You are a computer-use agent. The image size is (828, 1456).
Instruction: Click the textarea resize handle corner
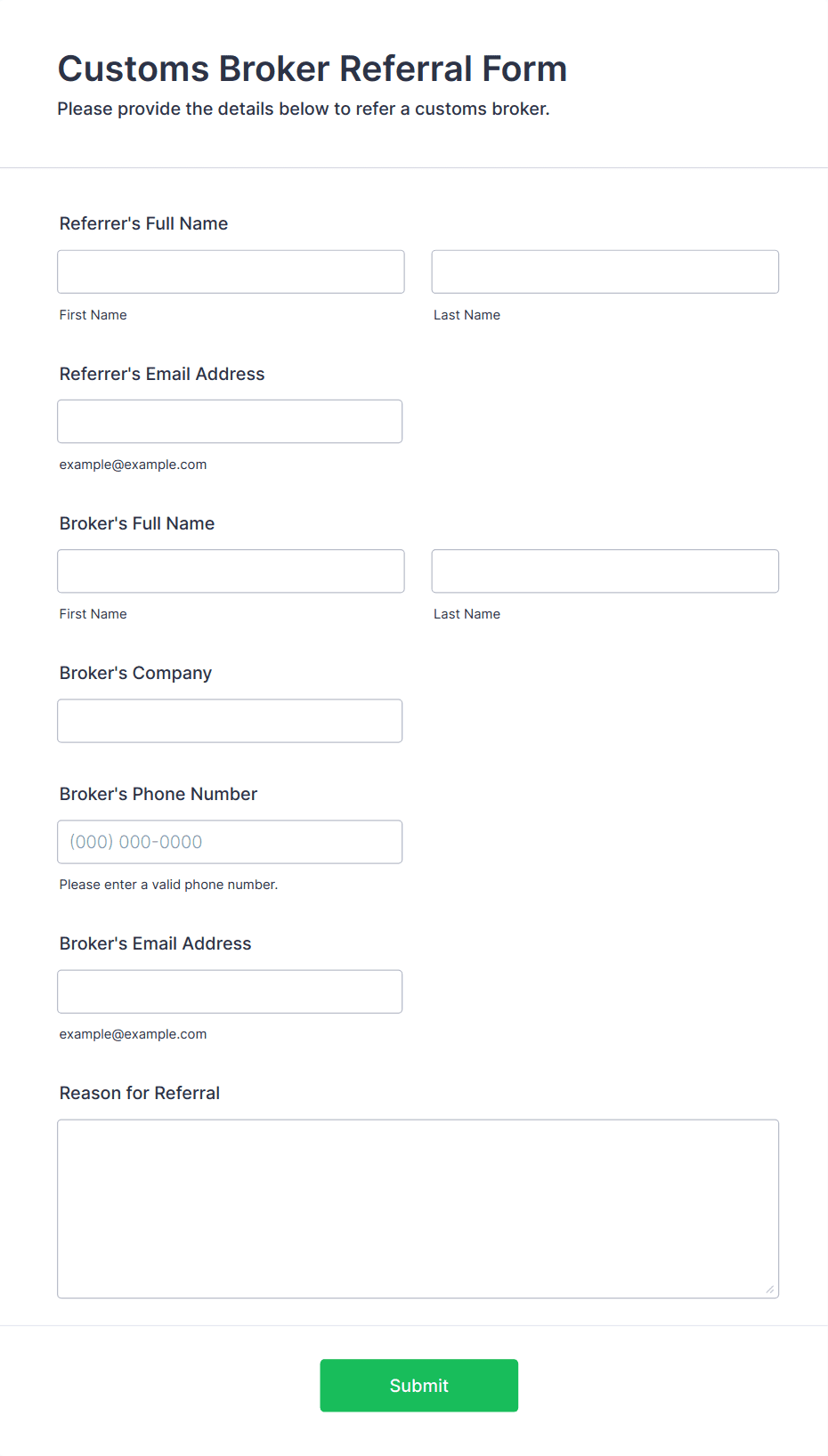pyautogui.click(x=770, y=1289)
